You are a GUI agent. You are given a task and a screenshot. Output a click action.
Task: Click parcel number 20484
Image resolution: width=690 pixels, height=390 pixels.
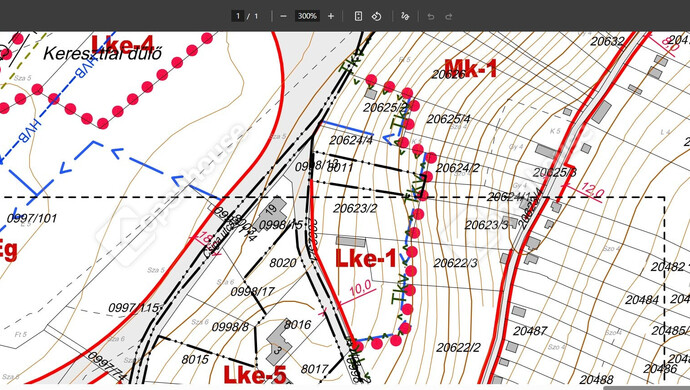click(642, 300)
